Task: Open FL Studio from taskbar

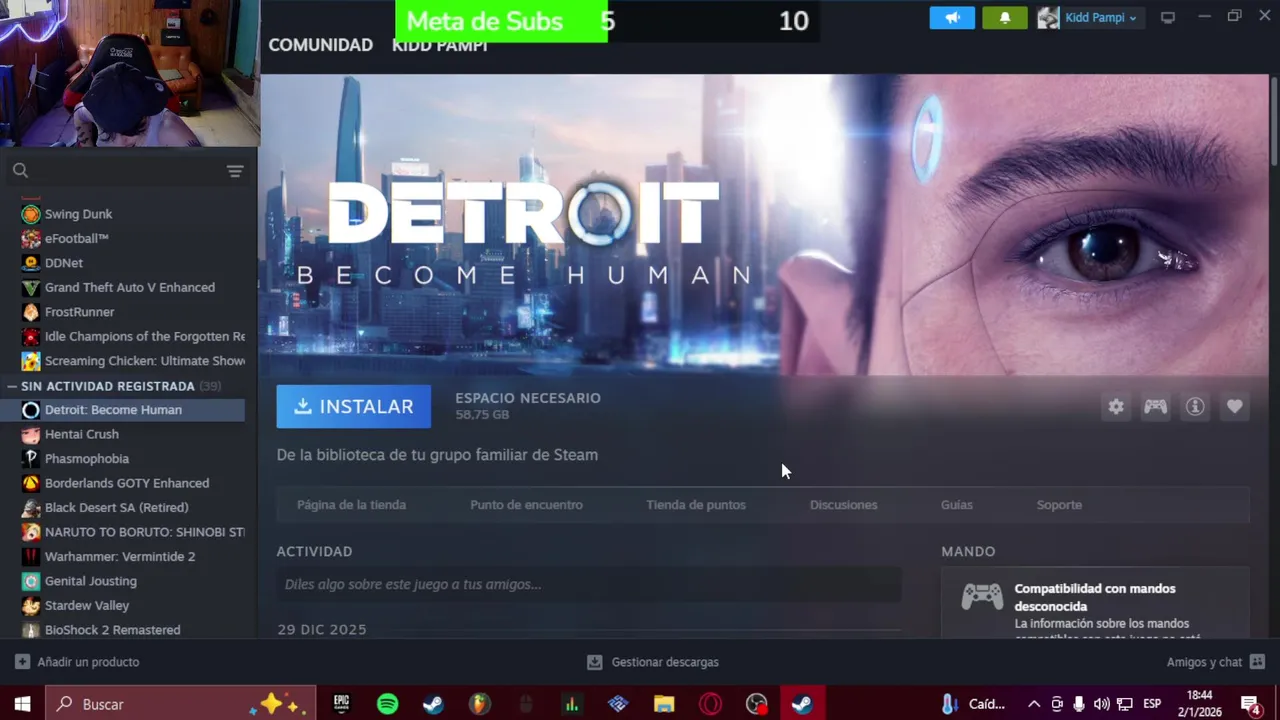Action: point(479,704)
